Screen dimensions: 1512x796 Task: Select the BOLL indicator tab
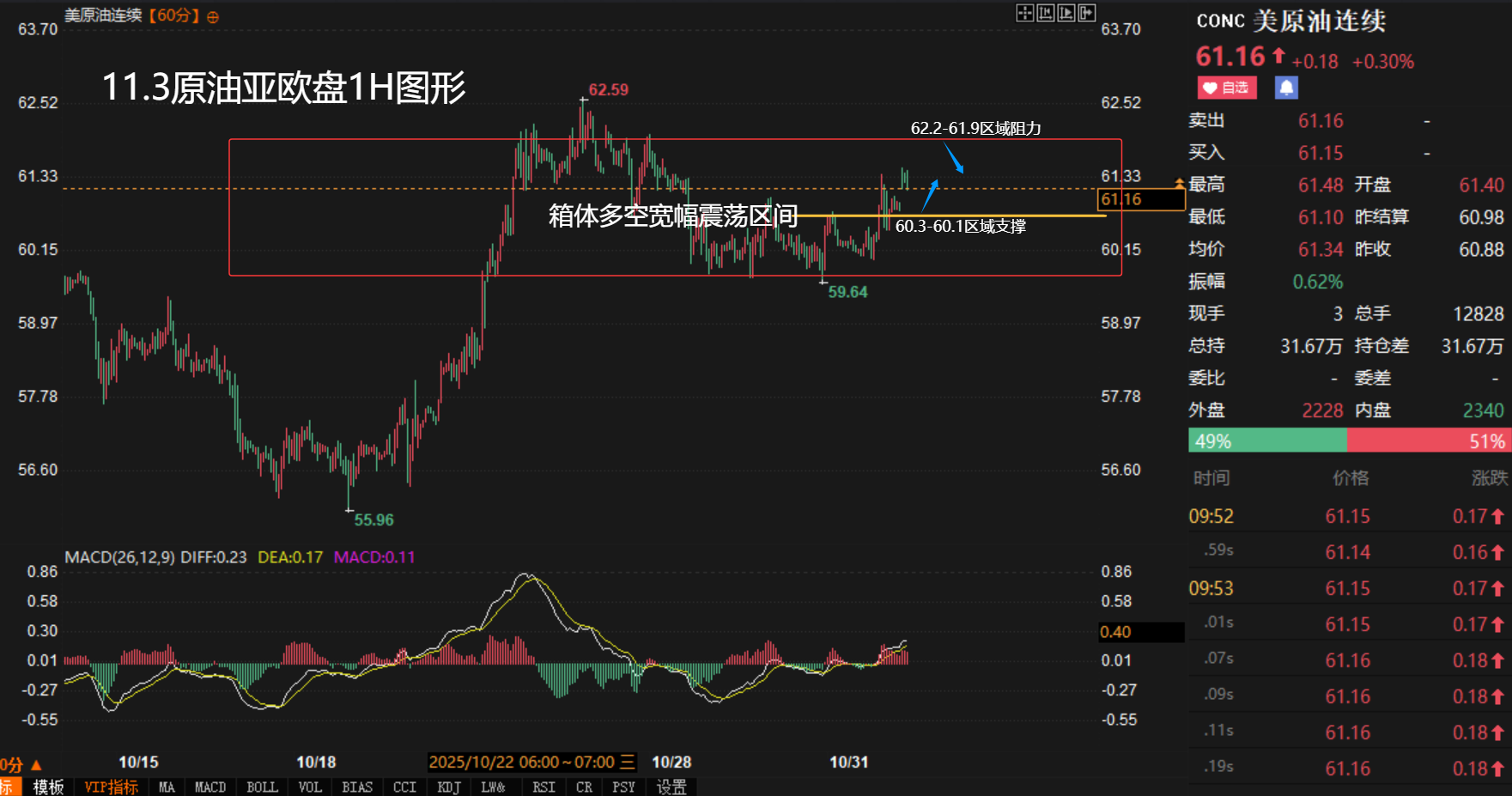pos(262,787)
